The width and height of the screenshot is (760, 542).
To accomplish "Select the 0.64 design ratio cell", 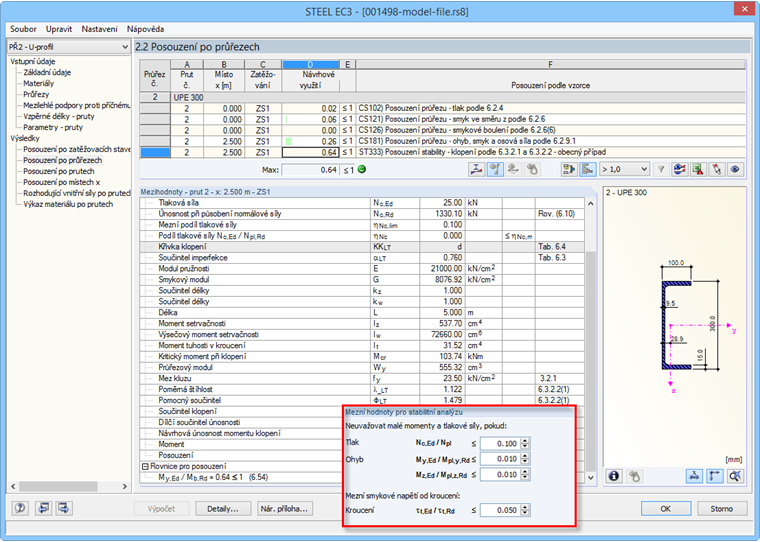I will click(x=311, y=152).
